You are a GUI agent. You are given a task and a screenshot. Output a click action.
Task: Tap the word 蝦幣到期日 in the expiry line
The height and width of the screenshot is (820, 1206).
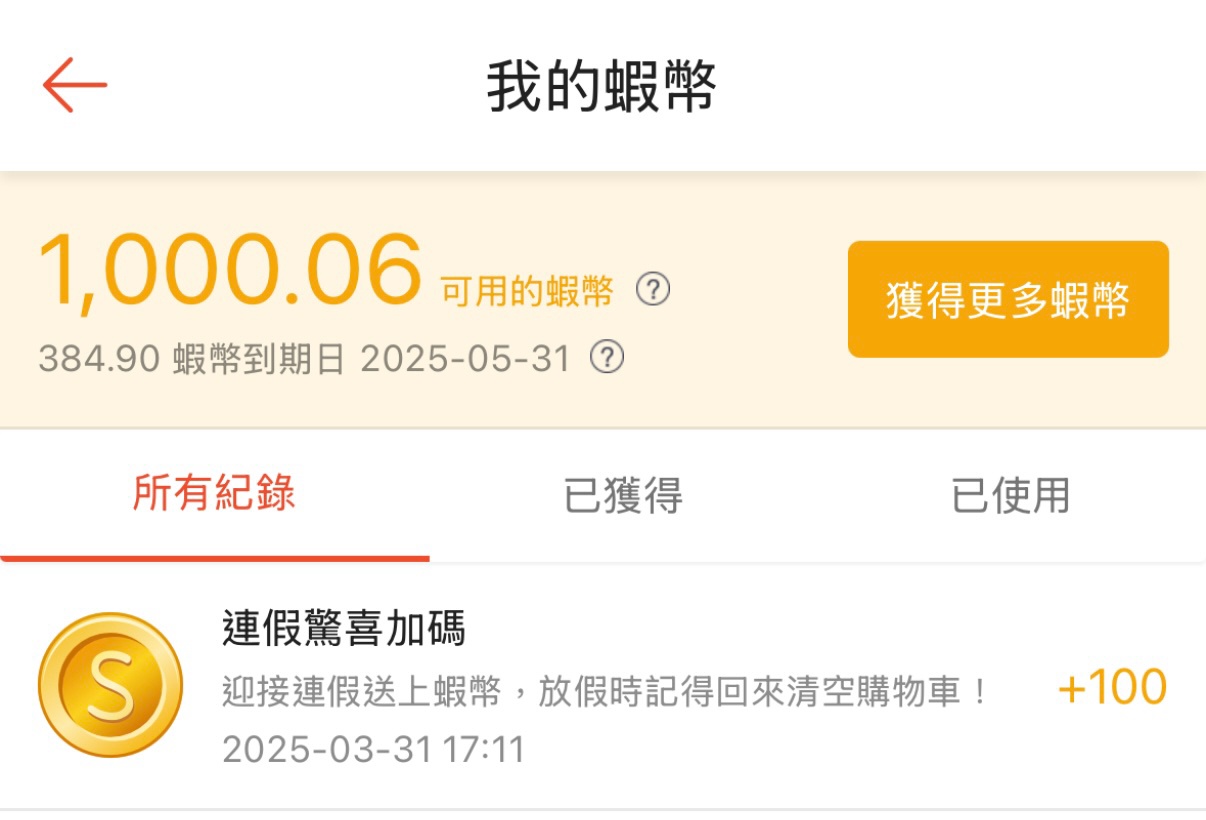pos(259,358)
